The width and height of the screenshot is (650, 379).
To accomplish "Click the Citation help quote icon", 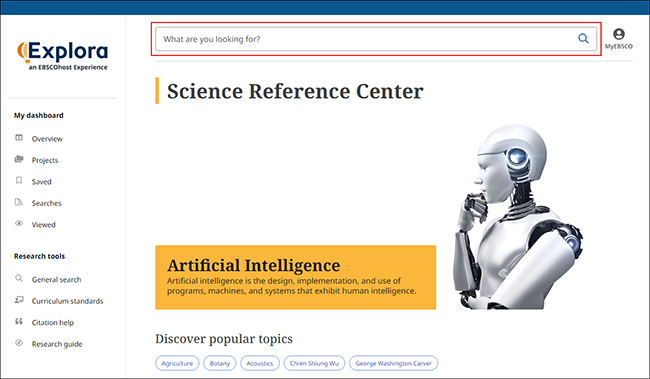I will tap(19, 321).
